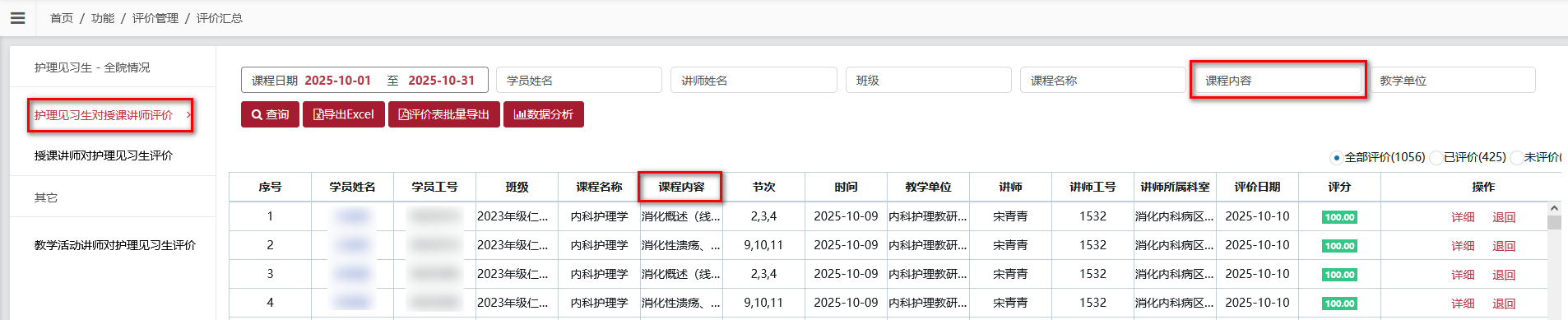The width and height of the screenshot is (1568, 320).
Task: Click the 学员工号 column header
Action: [x=434, y=187]
